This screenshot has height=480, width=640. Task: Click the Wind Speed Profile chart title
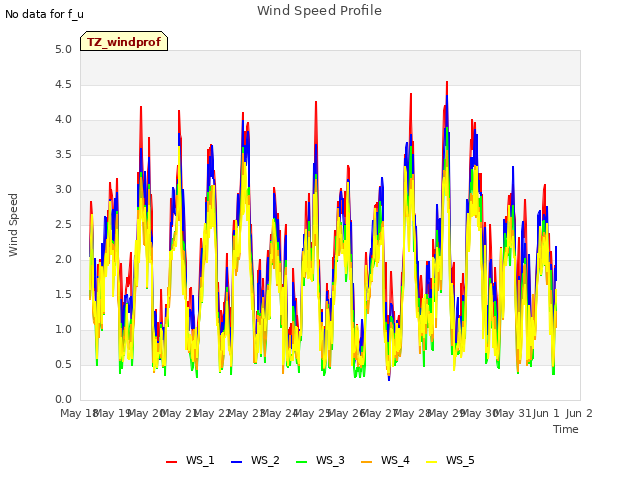(319, 11)
